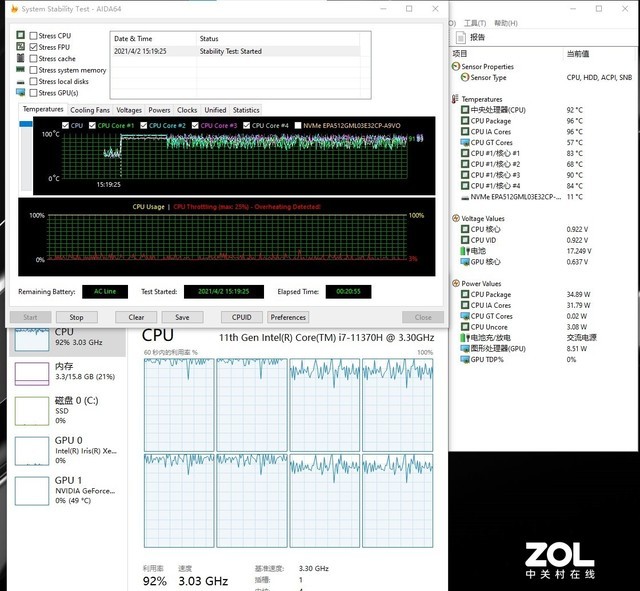The image size is (640, 591).
Task: Click the NVMe drive sensor icon
Action: pyautogui.click(x=465, y=198)
